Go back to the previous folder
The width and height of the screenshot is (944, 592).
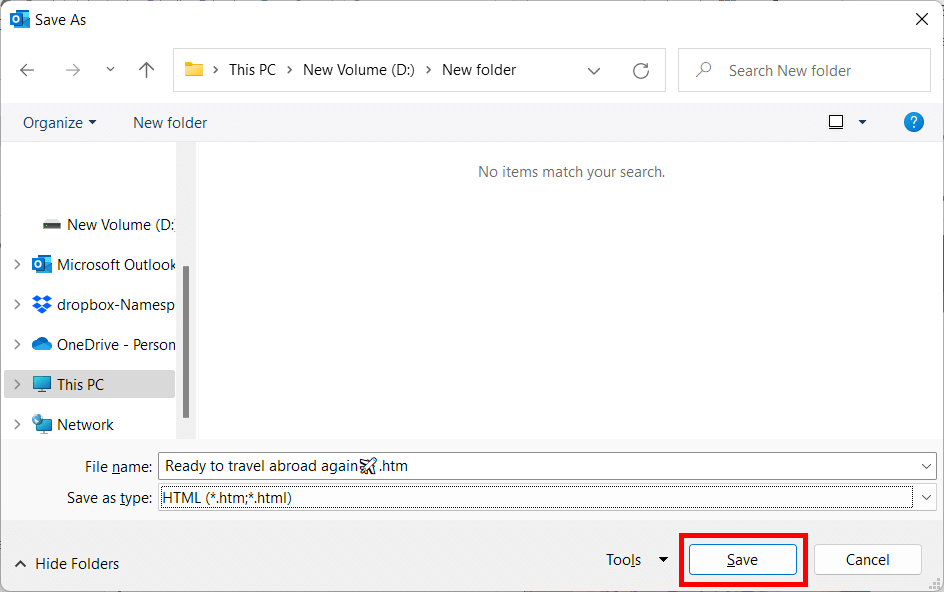click(x=27, y=70)
